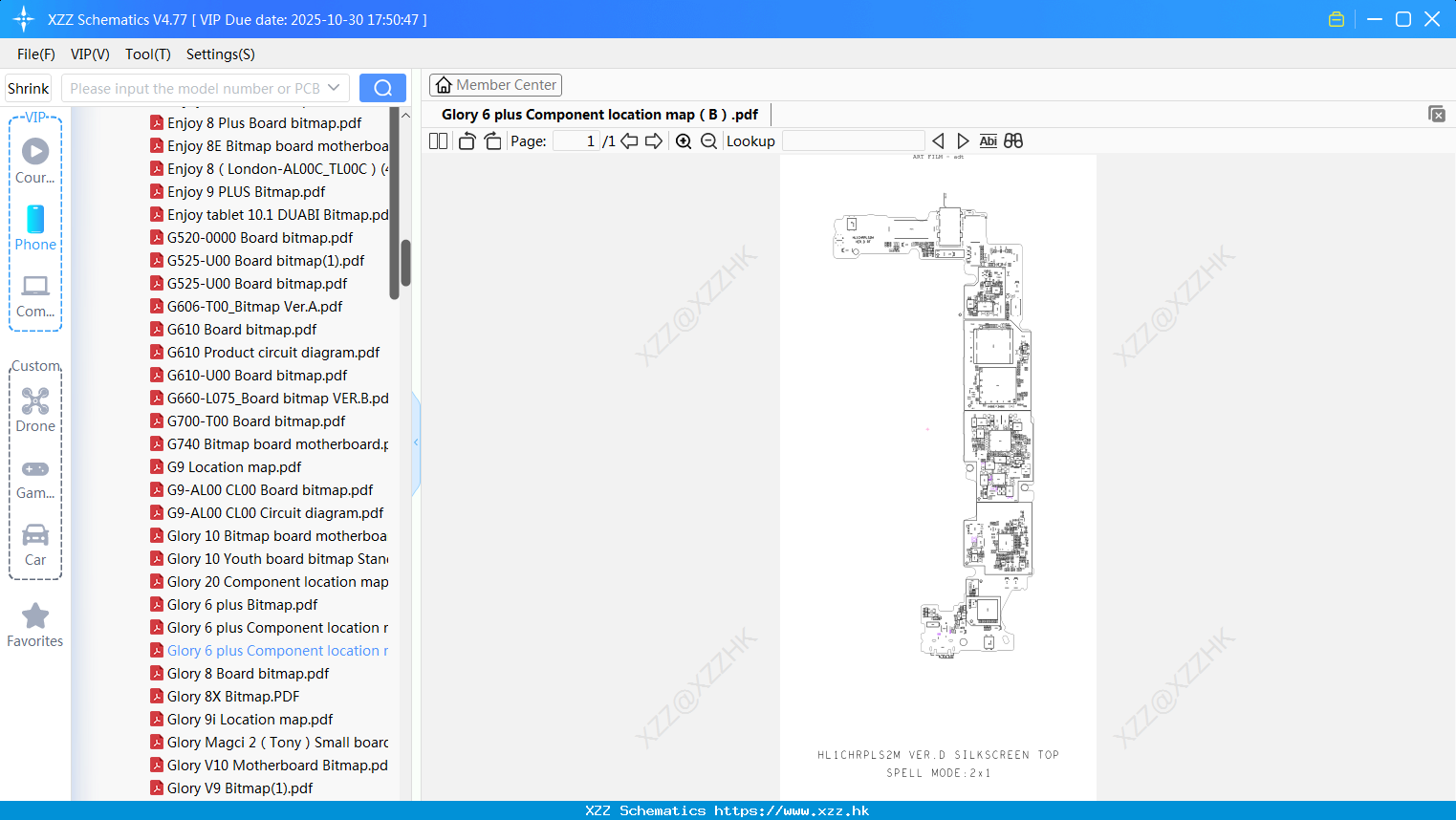Toggle the Abi whole-word match icon
1456x820 pixels.
(989, 140)
